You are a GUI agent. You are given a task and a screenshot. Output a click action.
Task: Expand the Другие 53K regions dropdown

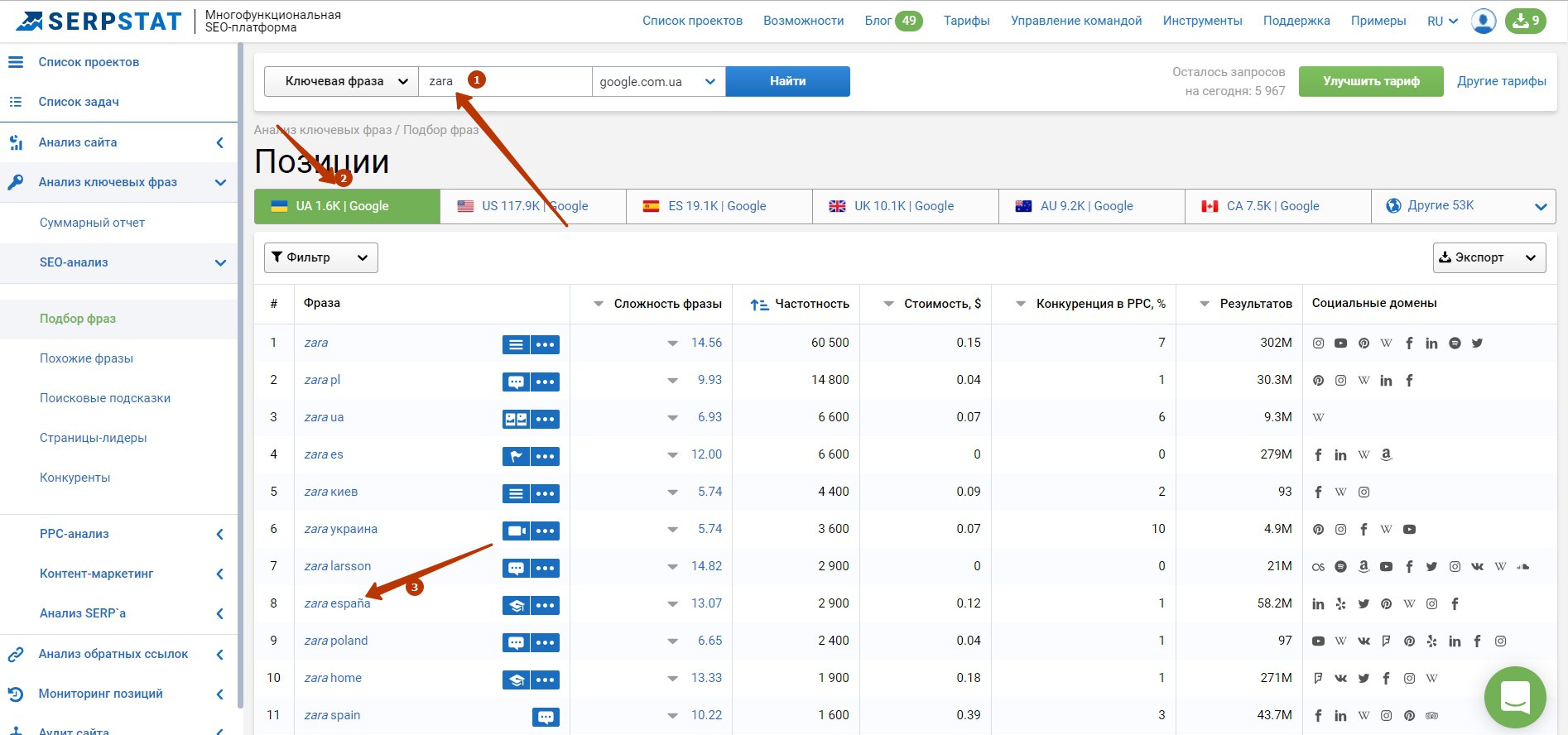(1464, 206)
